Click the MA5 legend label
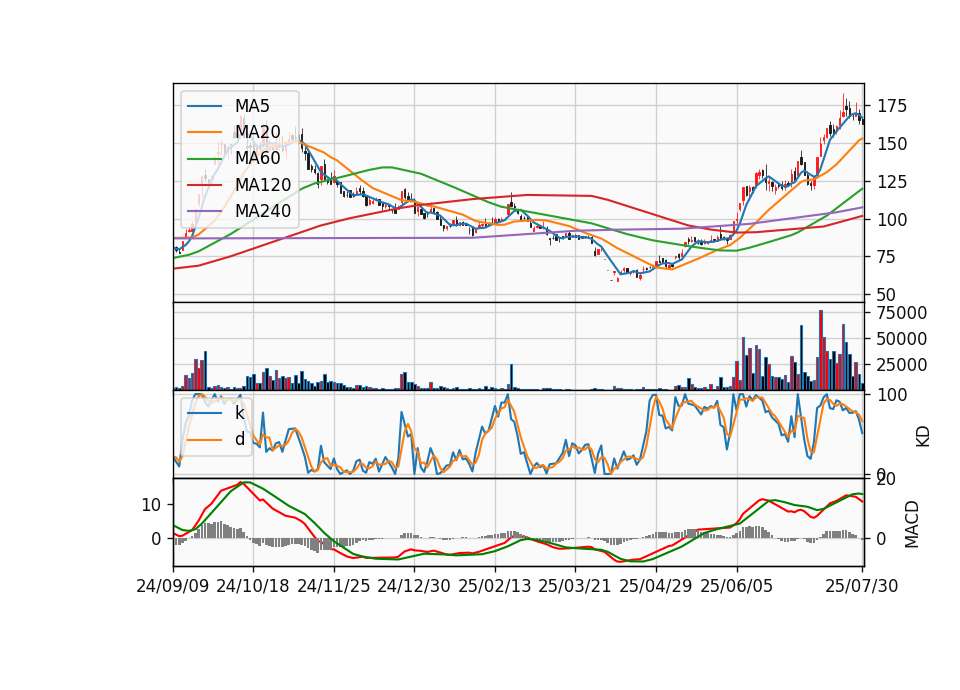960x690 pixels. [x=252, y=106]
